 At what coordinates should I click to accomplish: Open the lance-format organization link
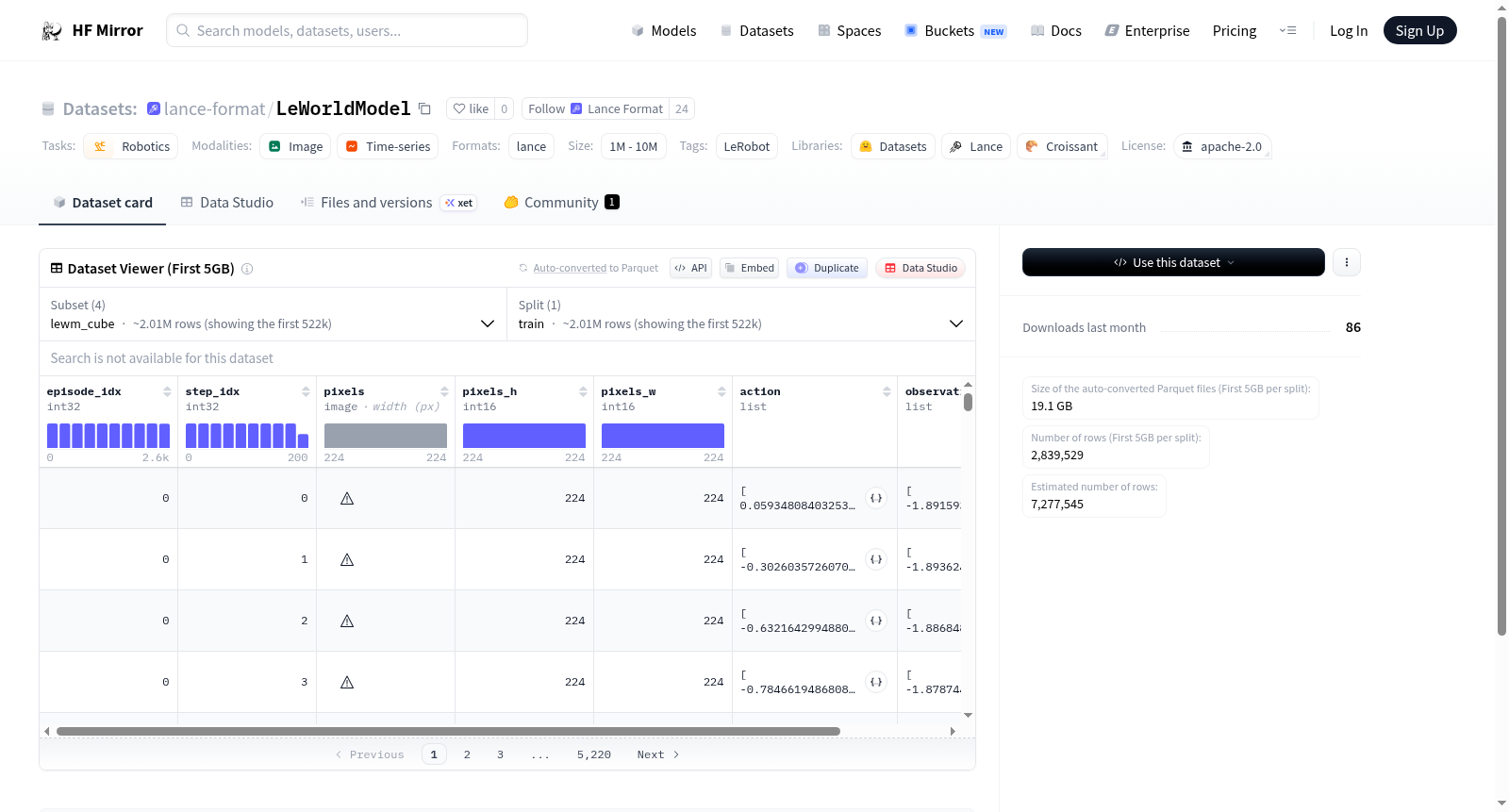click(214, 108)
